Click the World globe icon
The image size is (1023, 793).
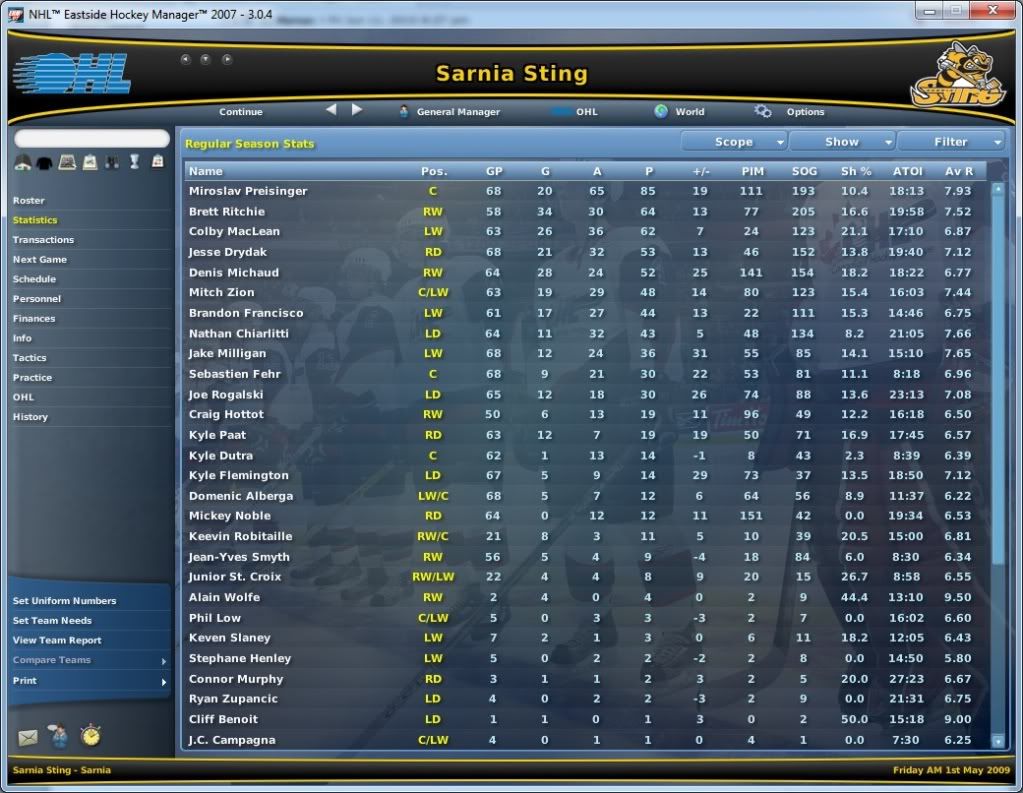click(x=661, y=112)
